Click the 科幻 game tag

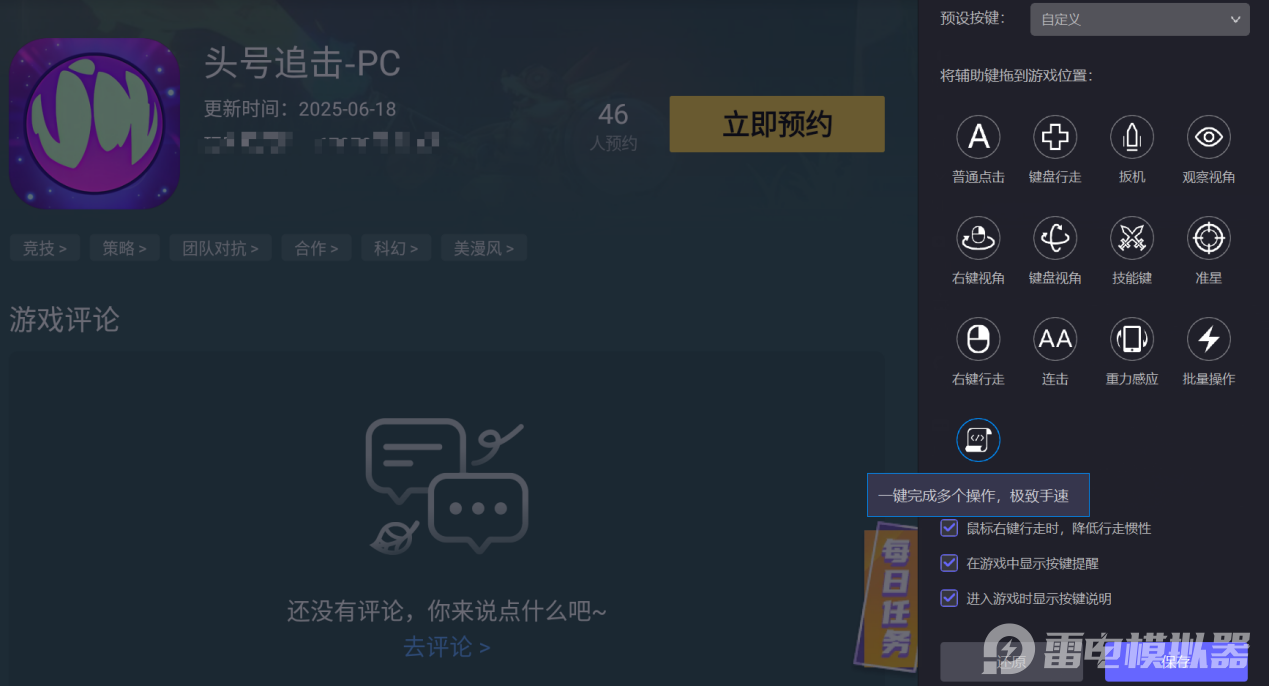tap(396, 247)
